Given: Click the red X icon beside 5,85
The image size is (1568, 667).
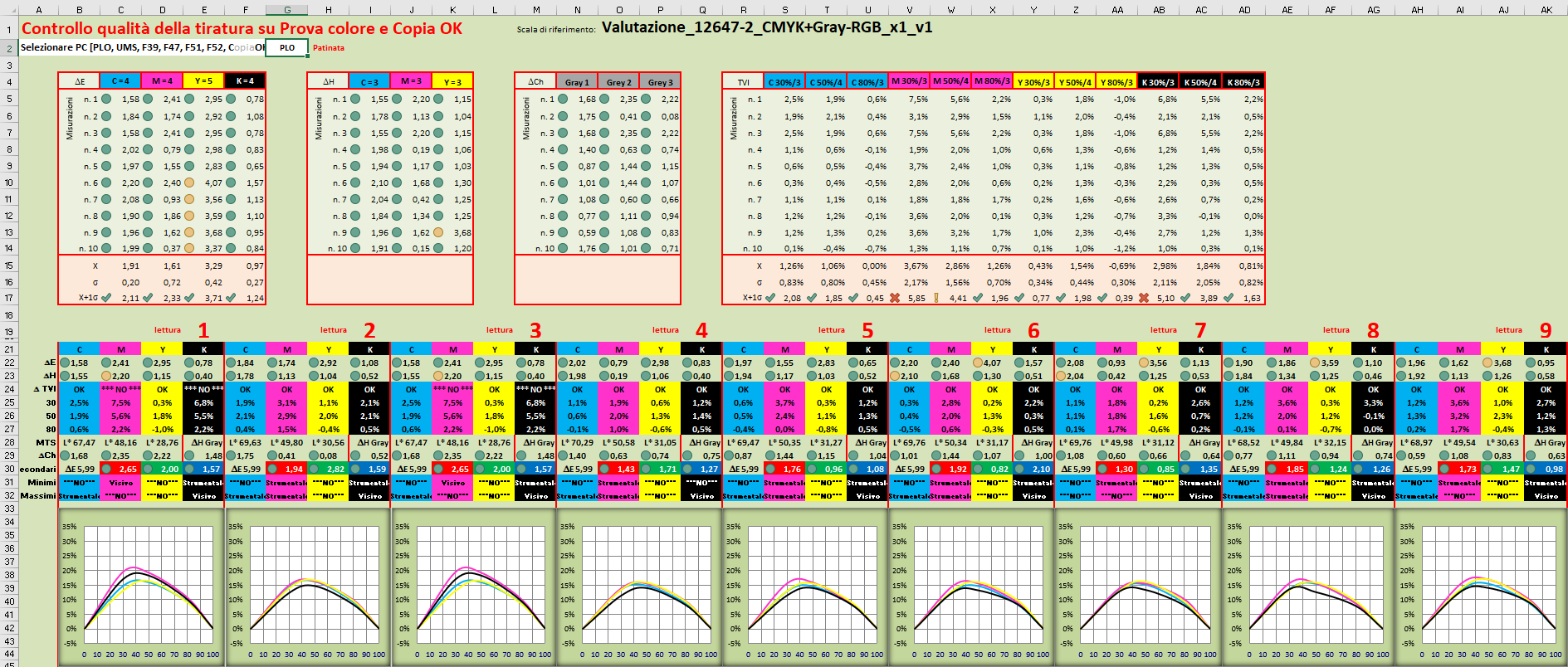Looking at the screenshot, I should point(895,298).
